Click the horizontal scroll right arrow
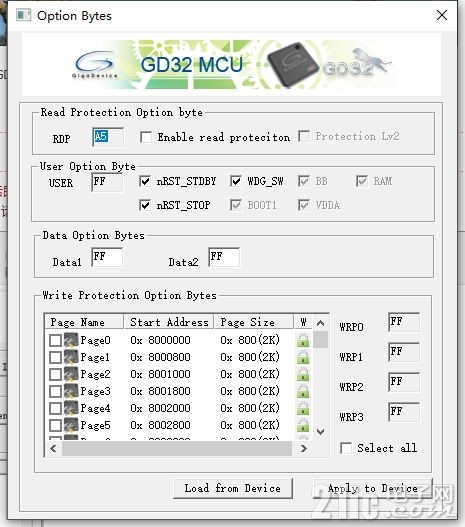465x527 pixels. click(x=303, y=448)
